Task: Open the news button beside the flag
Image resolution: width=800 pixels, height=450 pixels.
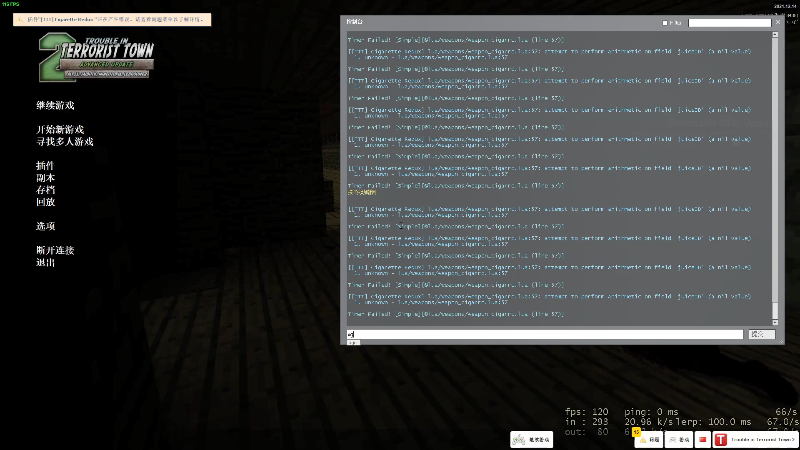Action: (x=679, y=439)
